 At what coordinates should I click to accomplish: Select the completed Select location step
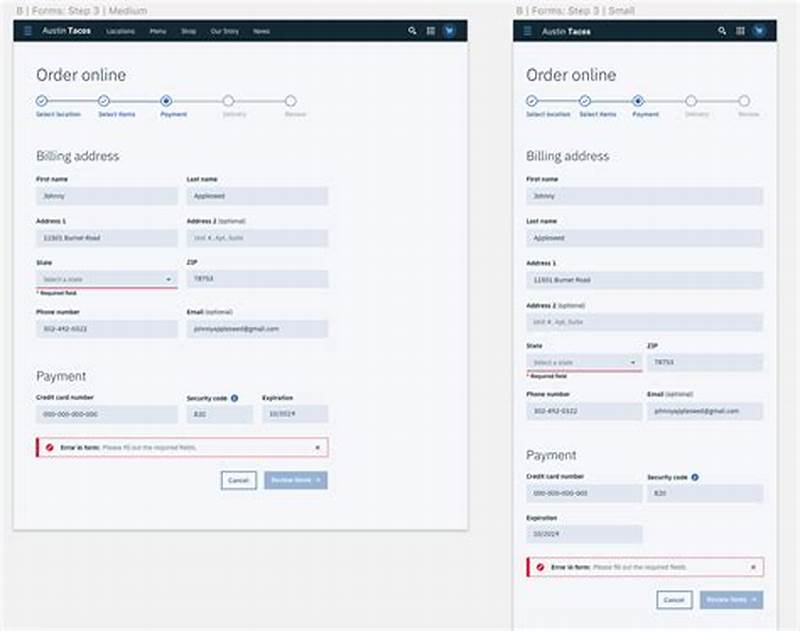tap(42, 99)
